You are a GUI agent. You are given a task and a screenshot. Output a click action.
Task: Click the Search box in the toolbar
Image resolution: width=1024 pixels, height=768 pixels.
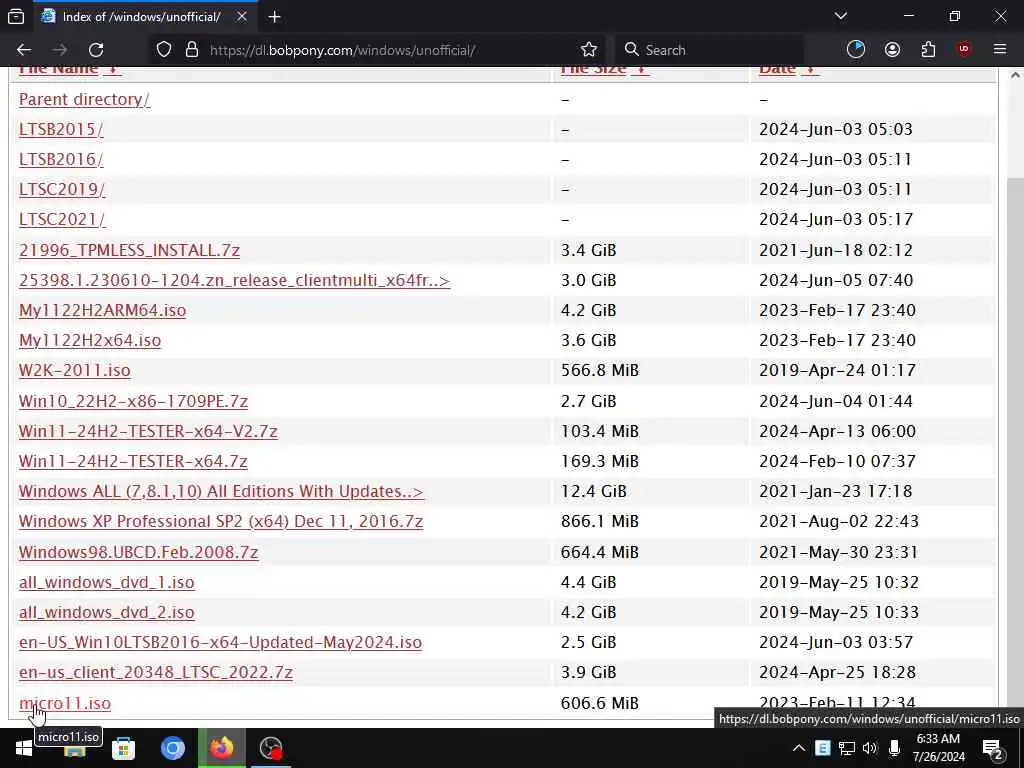(x=710, y=50)
